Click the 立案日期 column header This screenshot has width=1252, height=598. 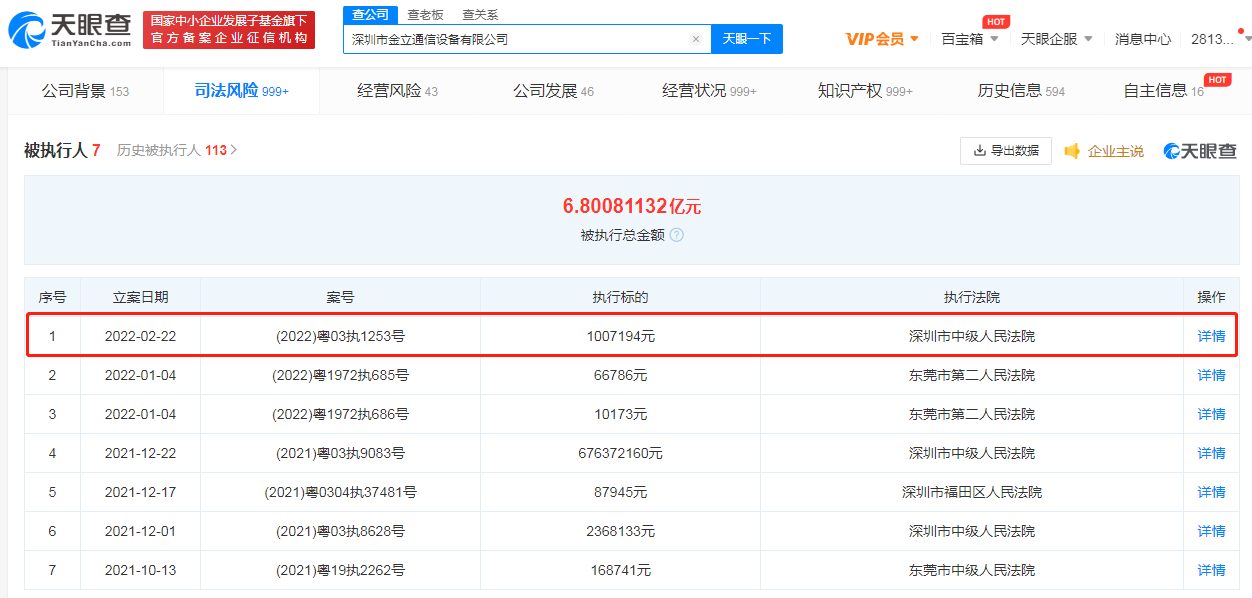coord(140,297)
